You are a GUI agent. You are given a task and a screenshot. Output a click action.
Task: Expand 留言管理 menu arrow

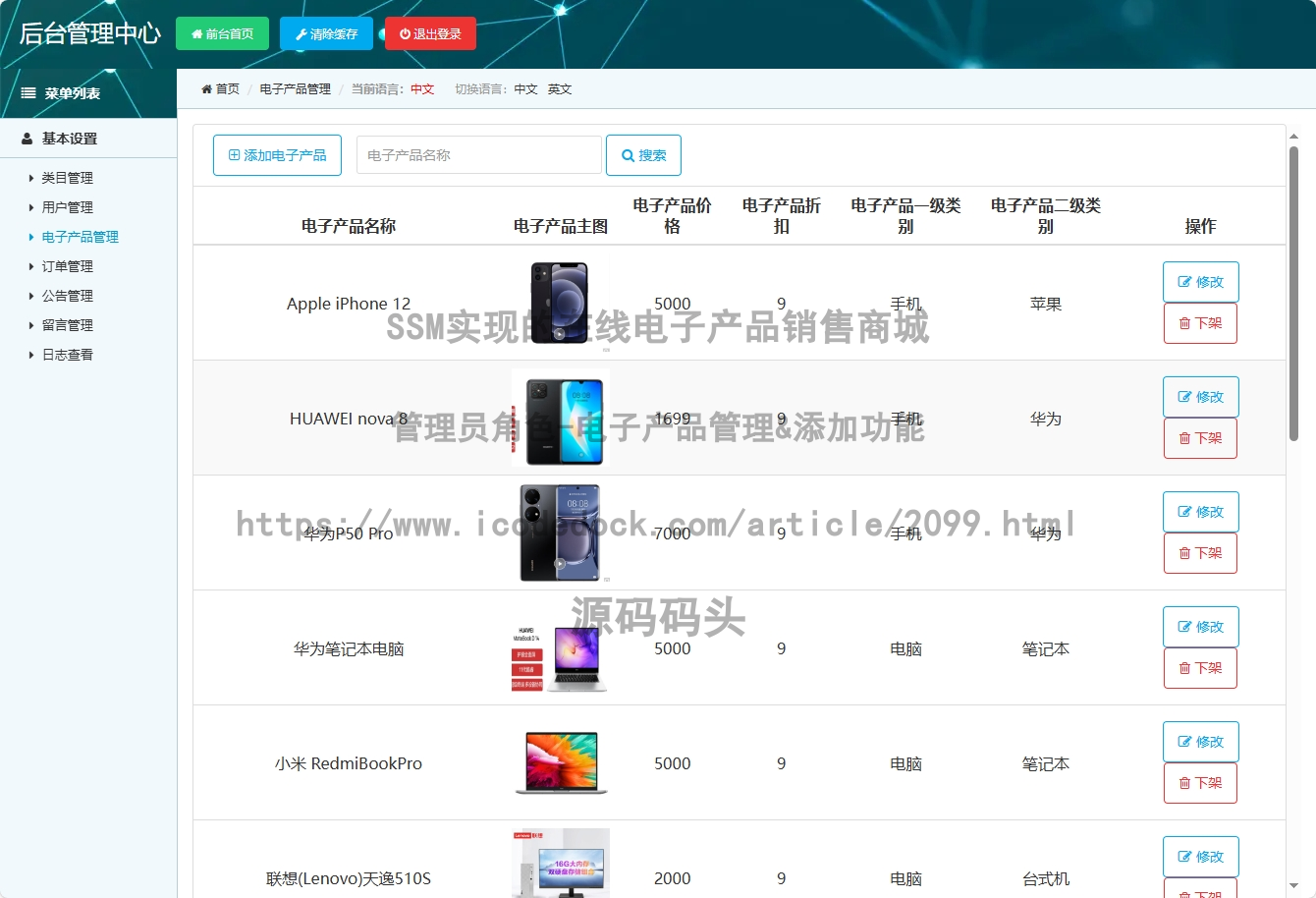pyautogui.click(x=31, y=325)
